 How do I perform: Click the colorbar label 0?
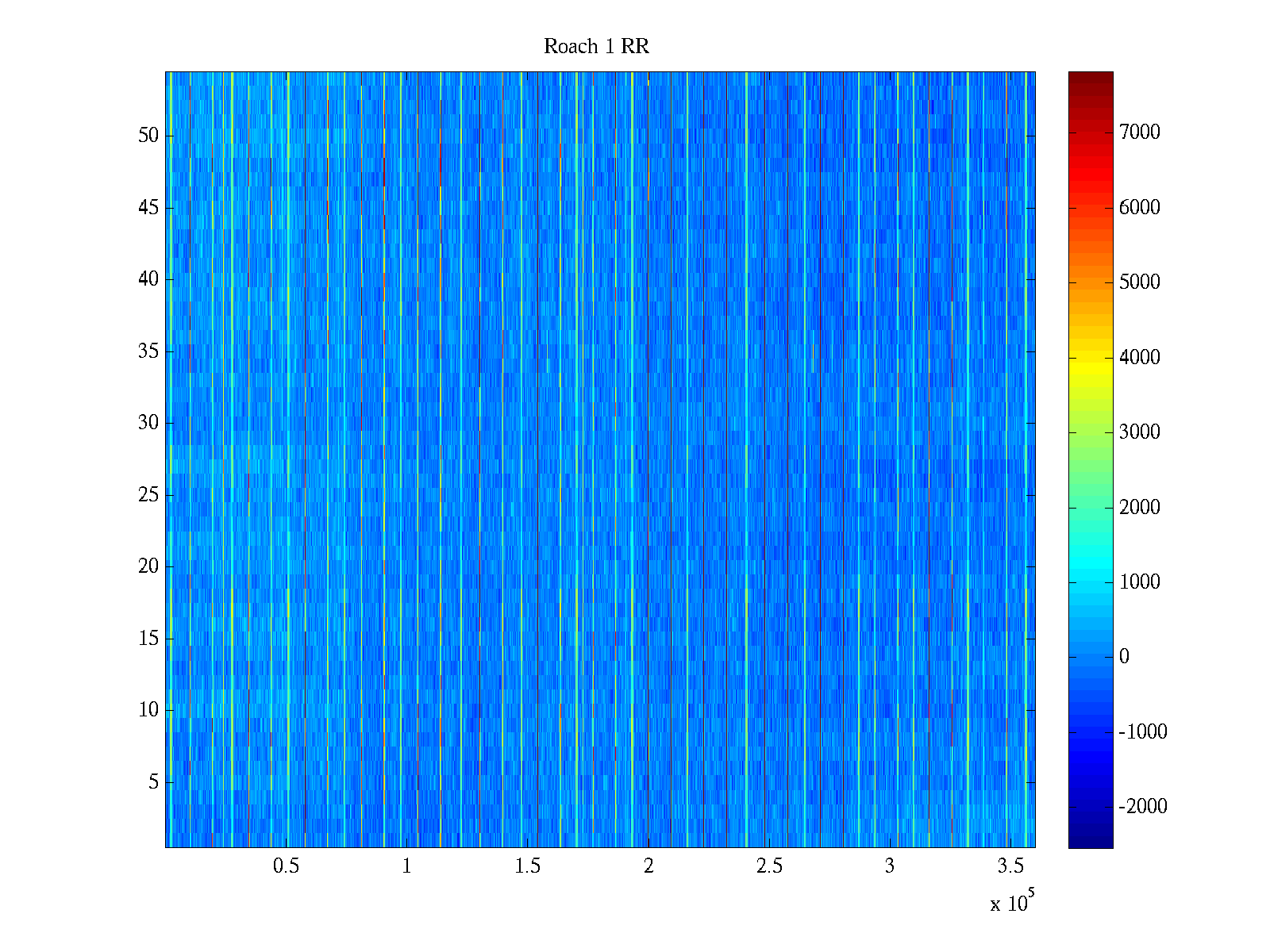[1124, 657]
